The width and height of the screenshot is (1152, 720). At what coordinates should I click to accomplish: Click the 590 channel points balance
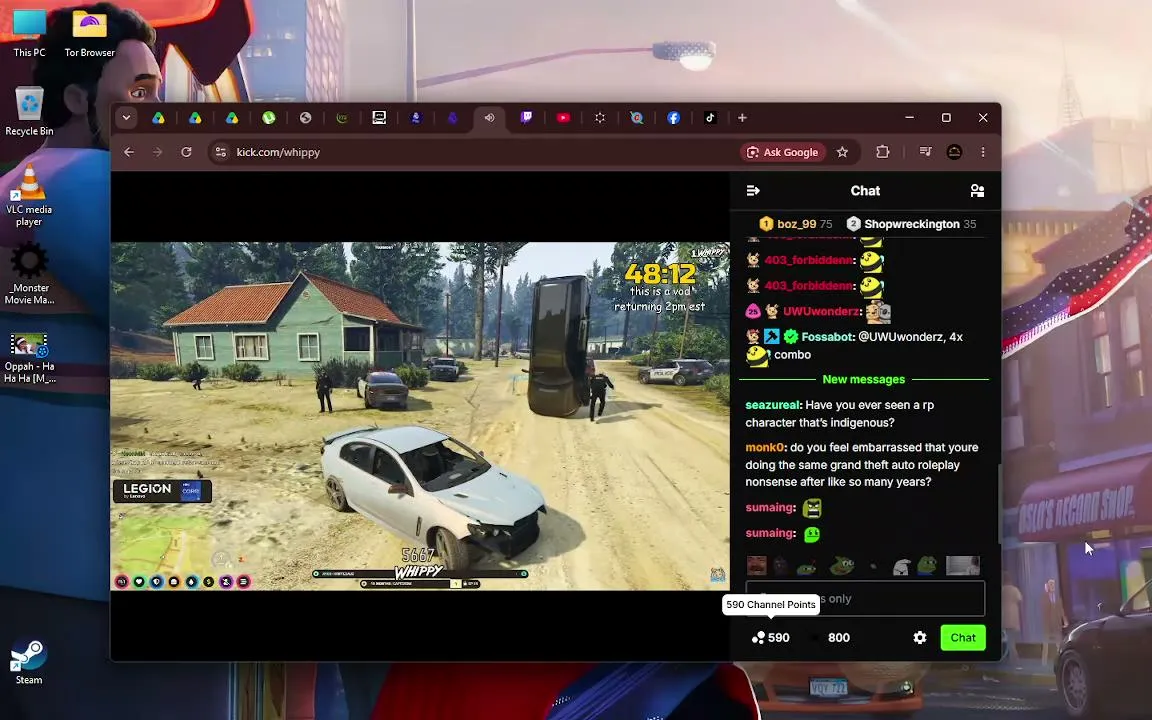pos(771,638)
